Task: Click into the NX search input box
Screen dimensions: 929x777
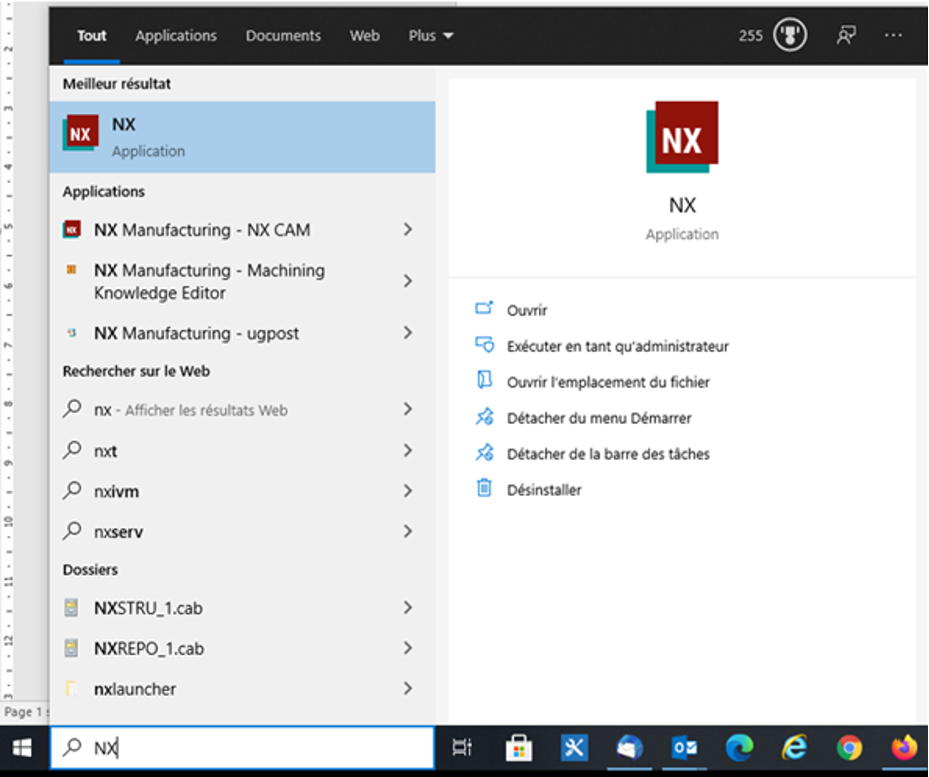Action: point(242,748)
